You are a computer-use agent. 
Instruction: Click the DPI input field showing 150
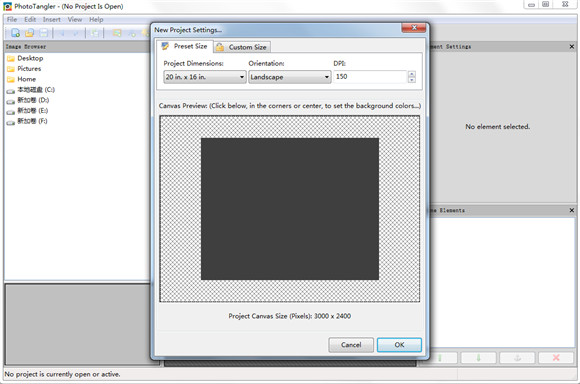coord(370,77)
